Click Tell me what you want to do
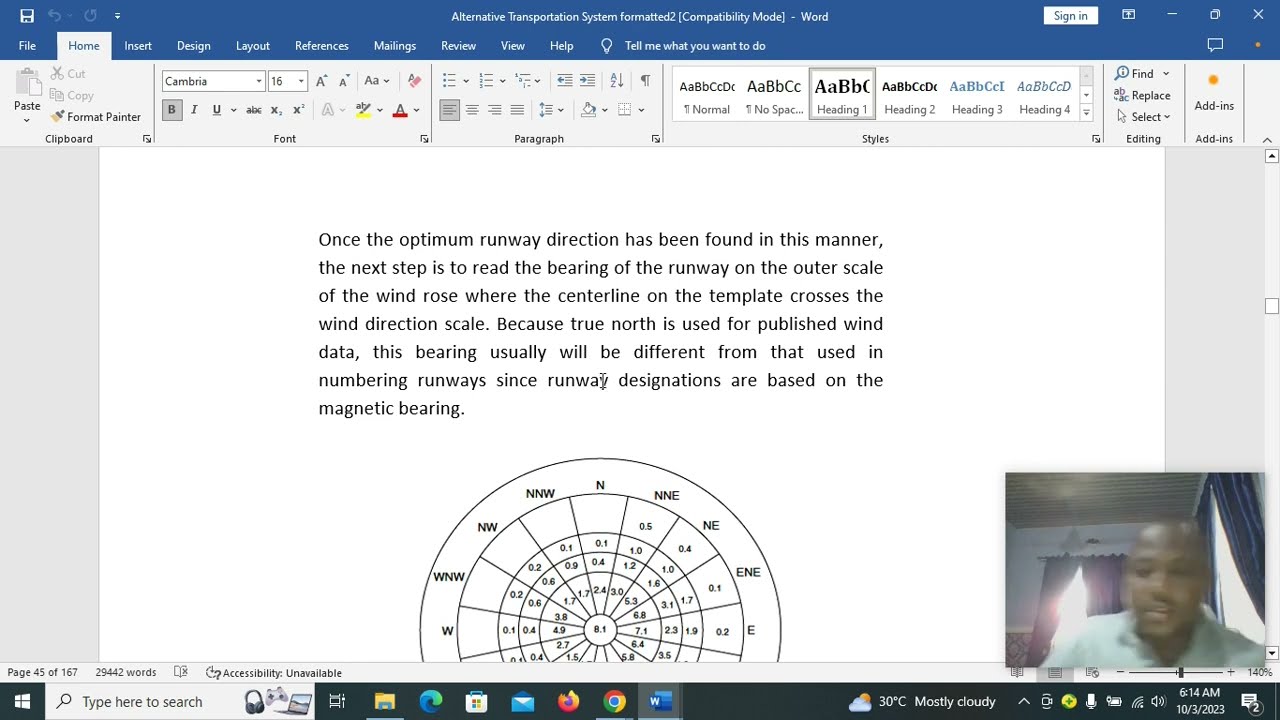This screenshot has height=720, width=1280. click(x=695, y=46)
